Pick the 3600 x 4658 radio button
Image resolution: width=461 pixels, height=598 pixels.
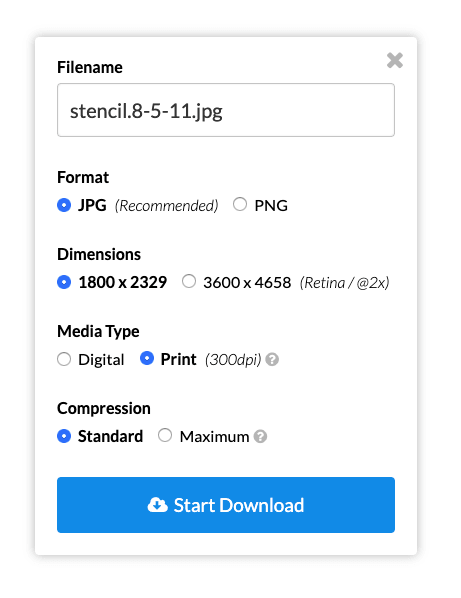189,281
